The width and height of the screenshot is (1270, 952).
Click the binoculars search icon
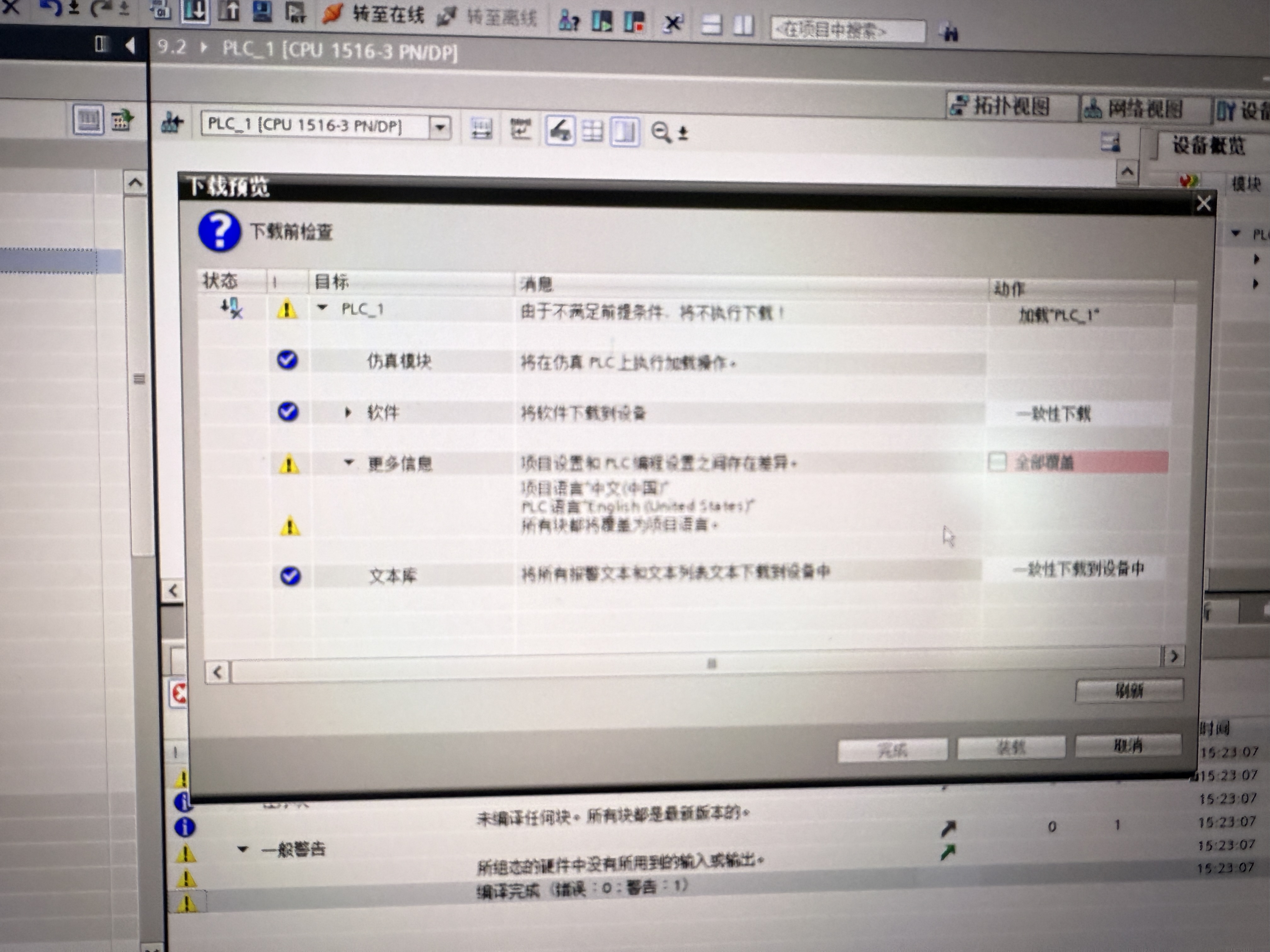(x=950, y=33)
